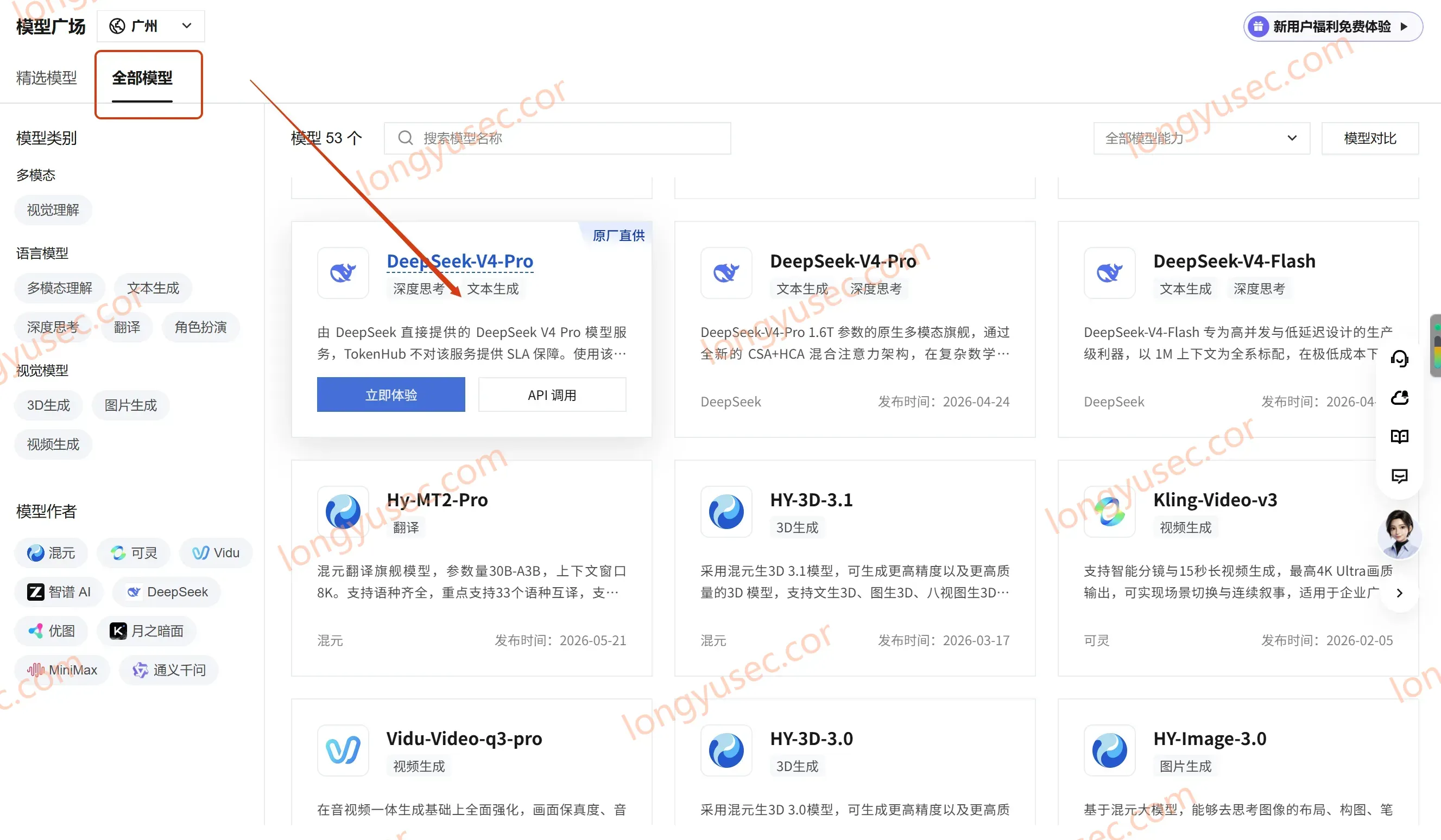This screenshot has height=840, width=1441.
Task: Open the documentation book icon
Action: click(x=1399, y=437)
